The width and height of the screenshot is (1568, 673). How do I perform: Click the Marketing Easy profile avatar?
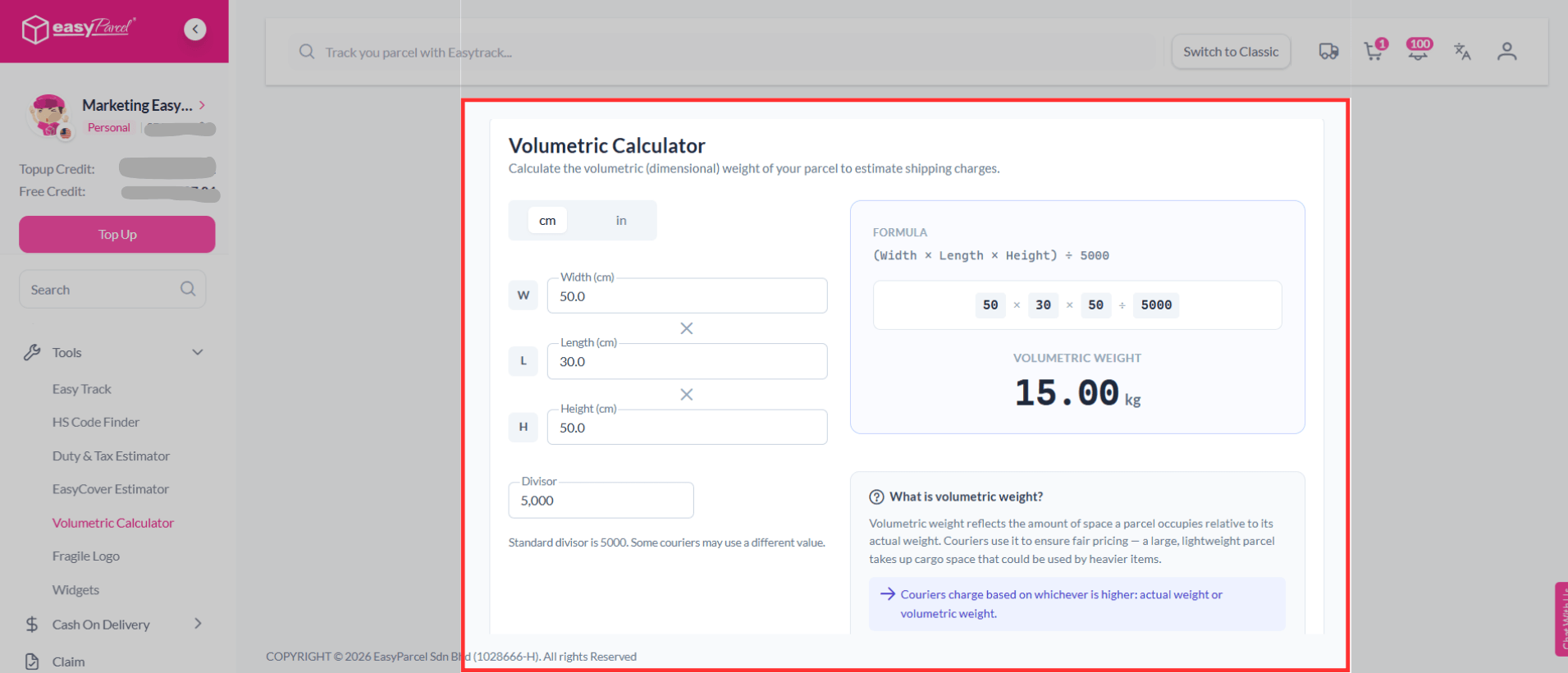pos(49,116)
